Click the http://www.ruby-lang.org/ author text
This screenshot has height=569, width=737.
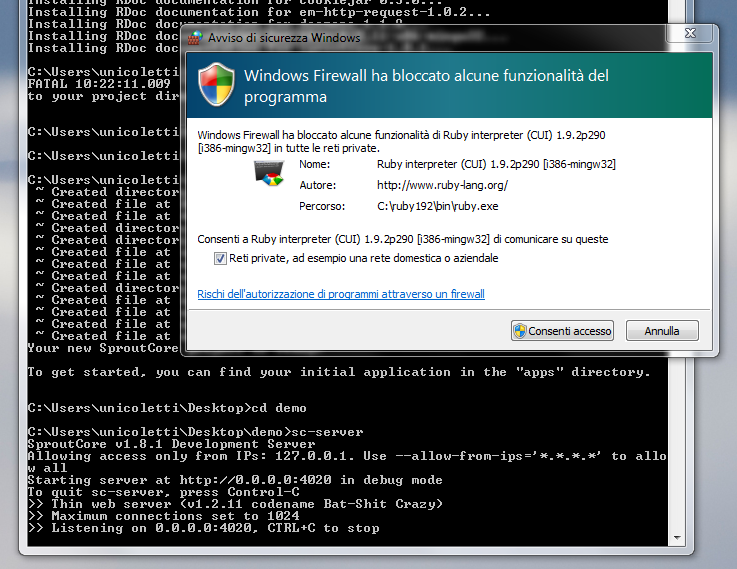tap(442, 185)
